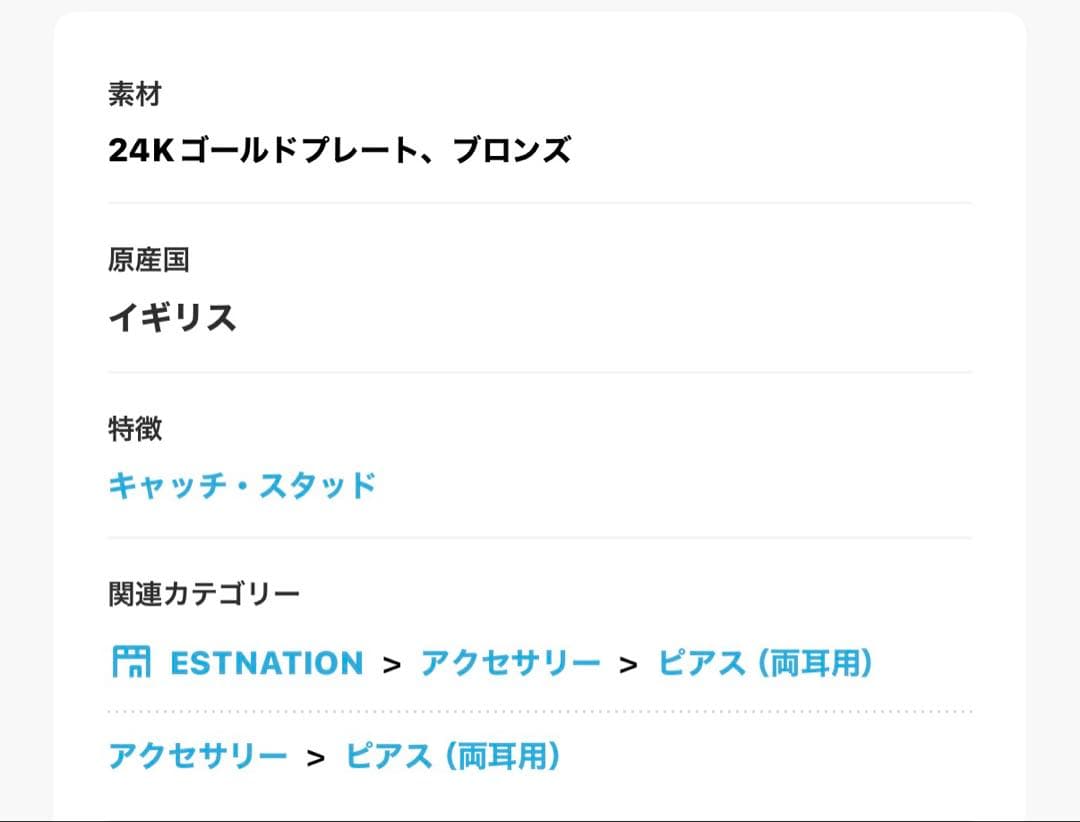Viewport: 1080px width, 822px height.
Task: Click the arrow right after ESTNATION
Action: tap(392, 664)
